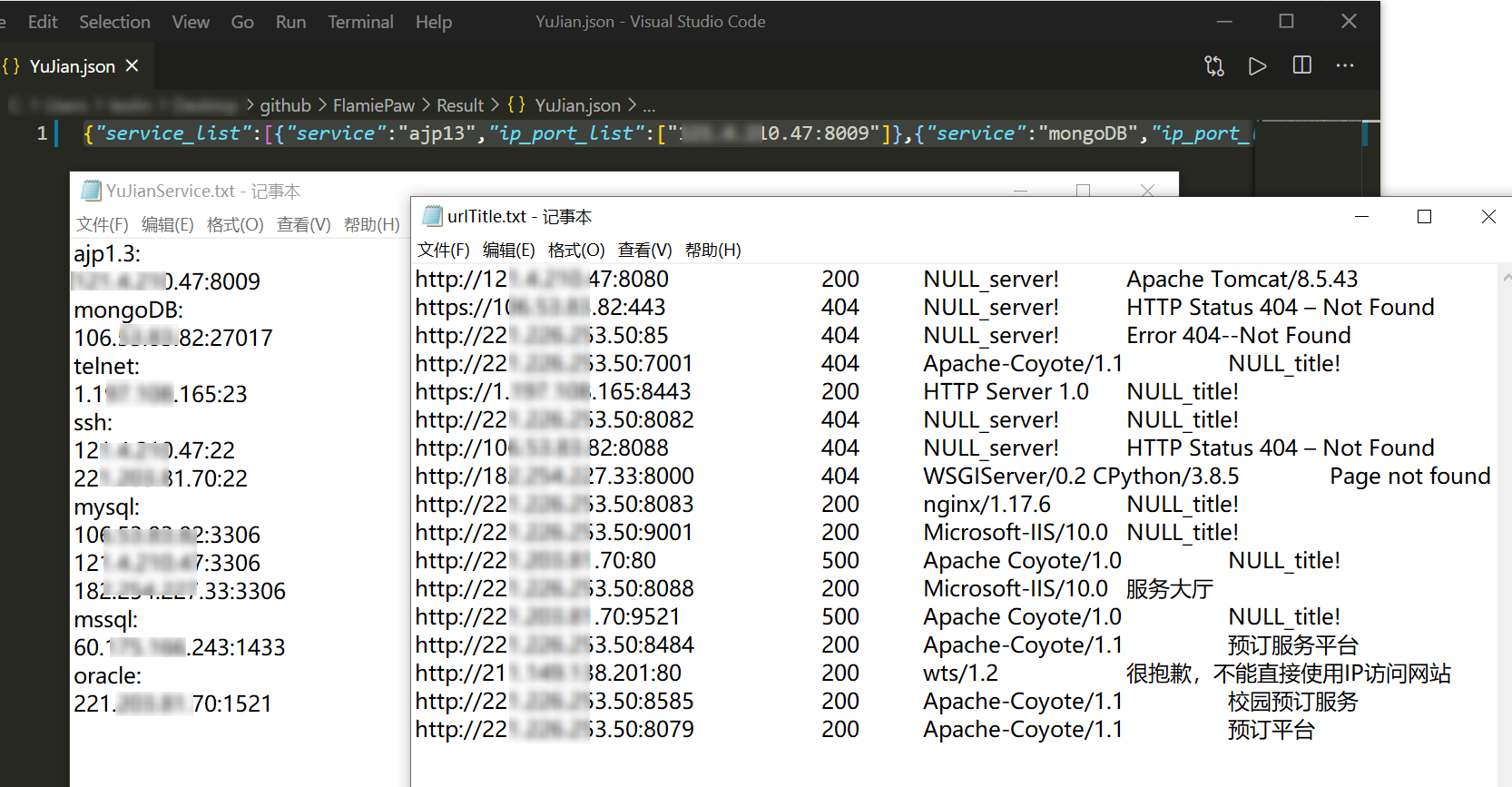
Task: Open 格式(O) menu in urlTitle.txt Notepad
Action: pos(576,250)
